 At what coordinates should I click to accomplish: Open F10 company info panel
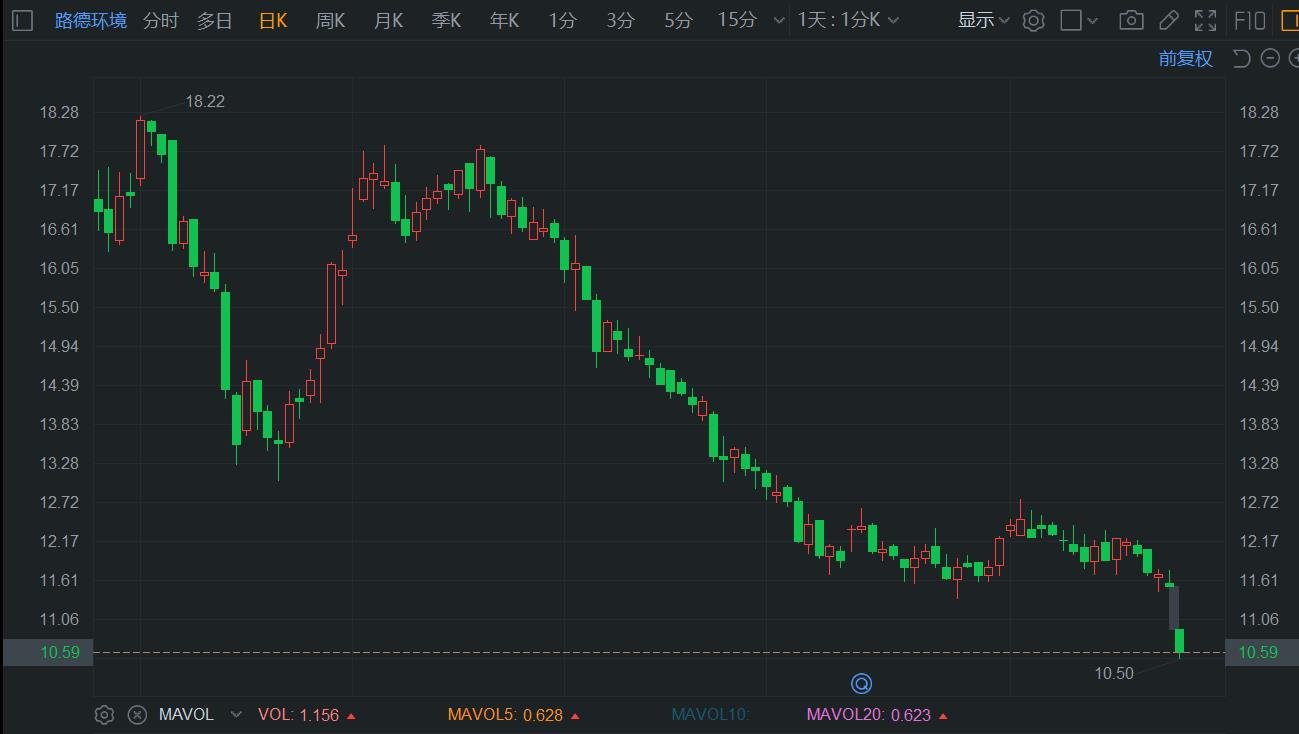[1250, 20]
